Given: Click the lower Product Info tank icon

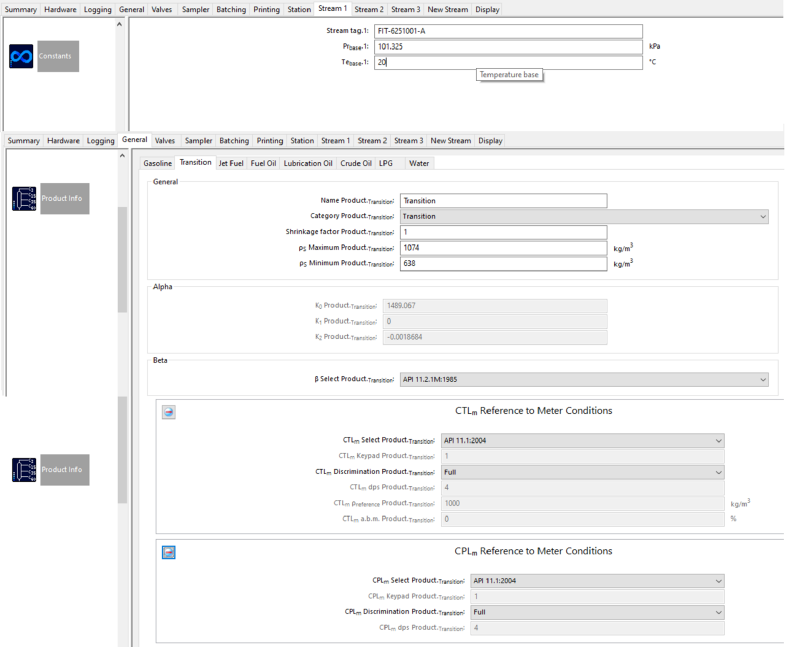Looking at the screenshot, I should pos(24,470).
